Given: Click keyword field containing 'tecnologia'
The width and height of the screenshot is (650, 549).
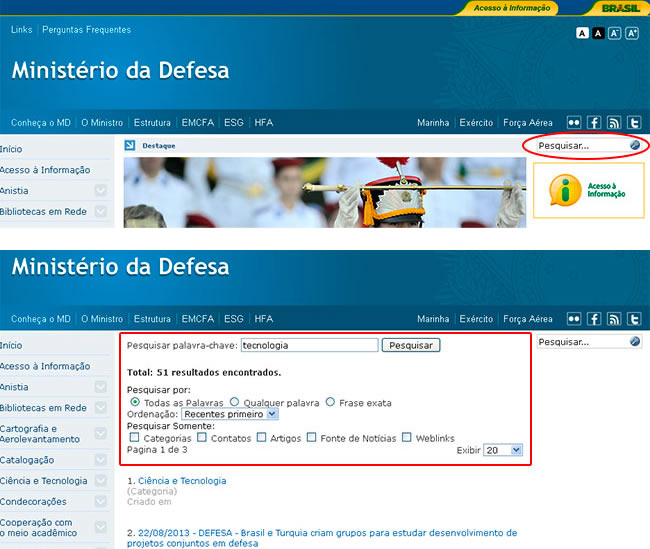Looking at the screenshot, I should point(310,345).
